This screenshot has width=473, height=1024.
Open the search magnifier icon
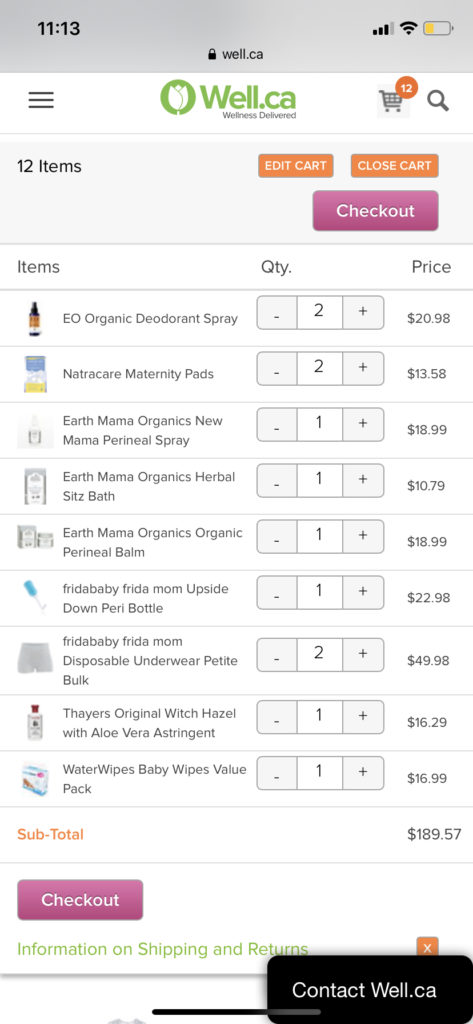point(438,101)
